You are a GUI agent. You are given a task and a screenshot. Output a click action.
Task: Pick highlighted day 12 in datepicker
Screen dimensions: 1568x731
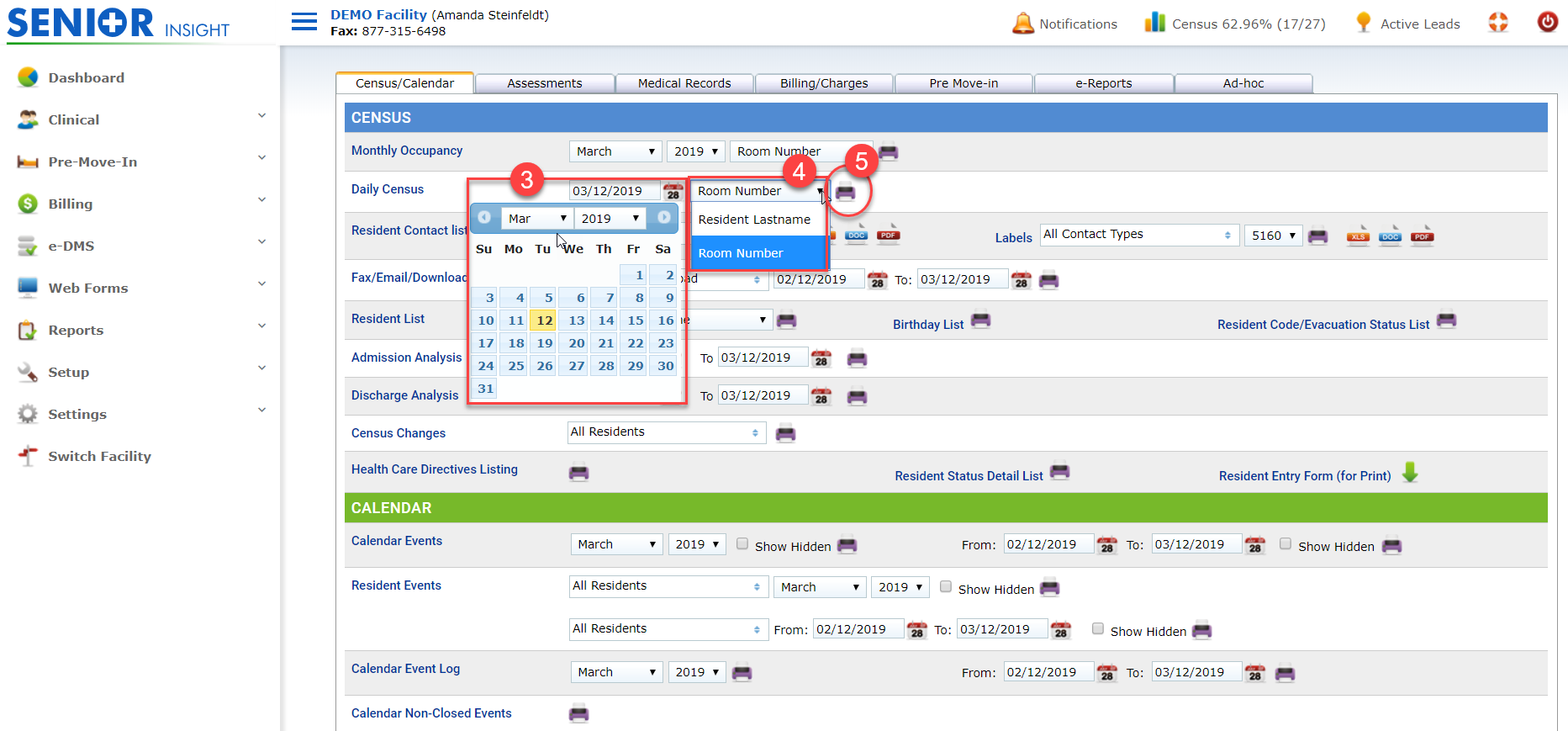pos(545,320)
